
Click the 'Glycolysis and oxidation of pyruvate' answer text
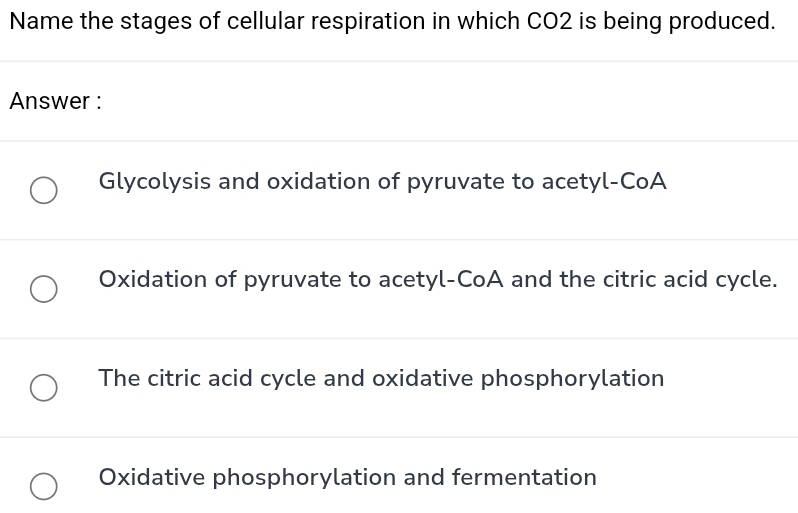pyautogui.click(x=382, y=182)
